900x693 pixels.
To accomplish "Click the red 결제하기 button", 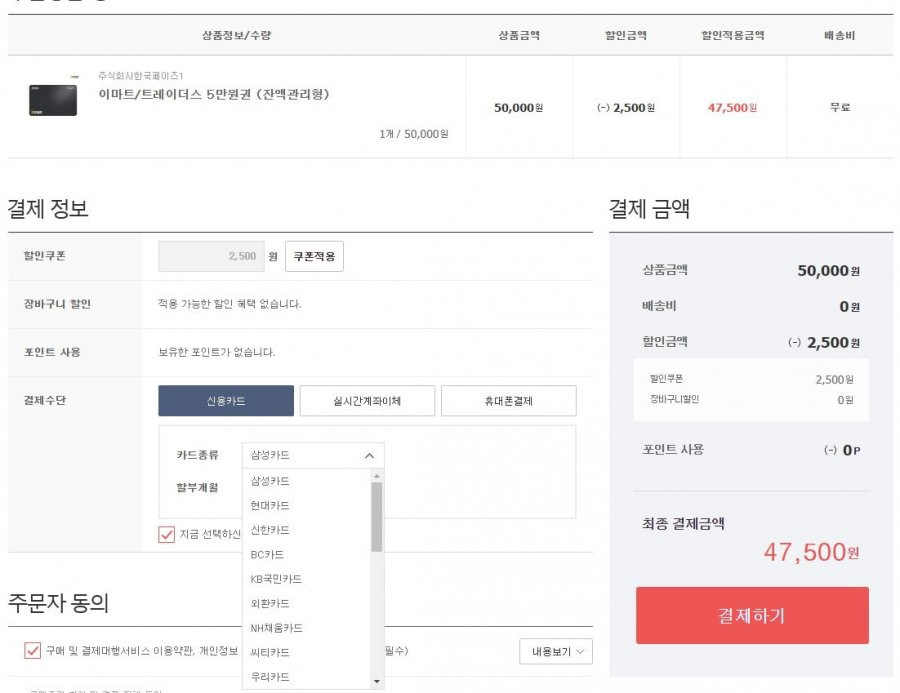I will point(752,615).
